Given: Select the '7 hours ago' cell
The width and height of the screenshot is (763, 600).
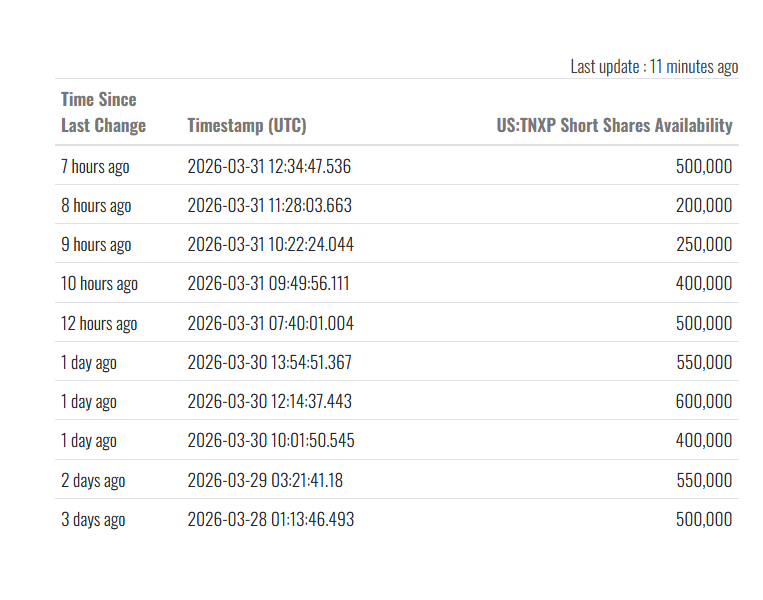Looking at the screenshot, I should [95, 166].
